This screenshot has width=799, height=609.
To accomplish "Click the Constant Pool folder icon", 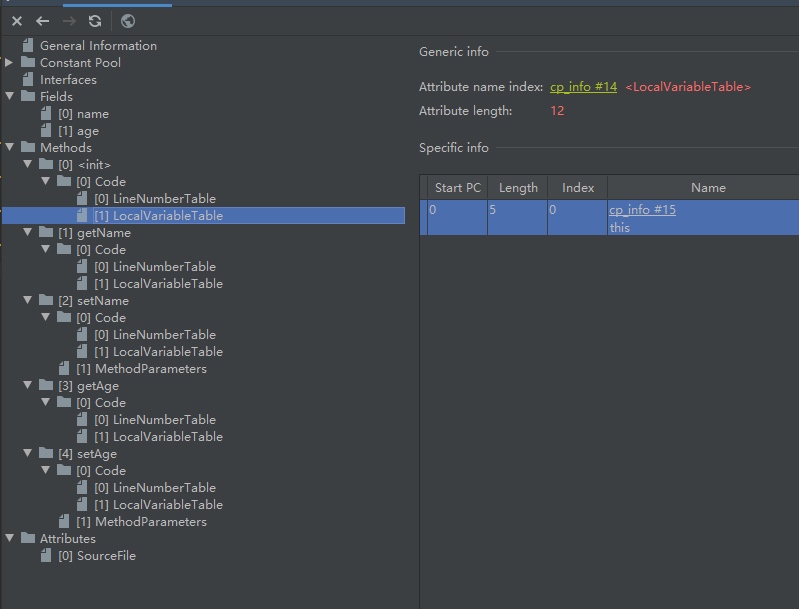I will pos(28,62).
